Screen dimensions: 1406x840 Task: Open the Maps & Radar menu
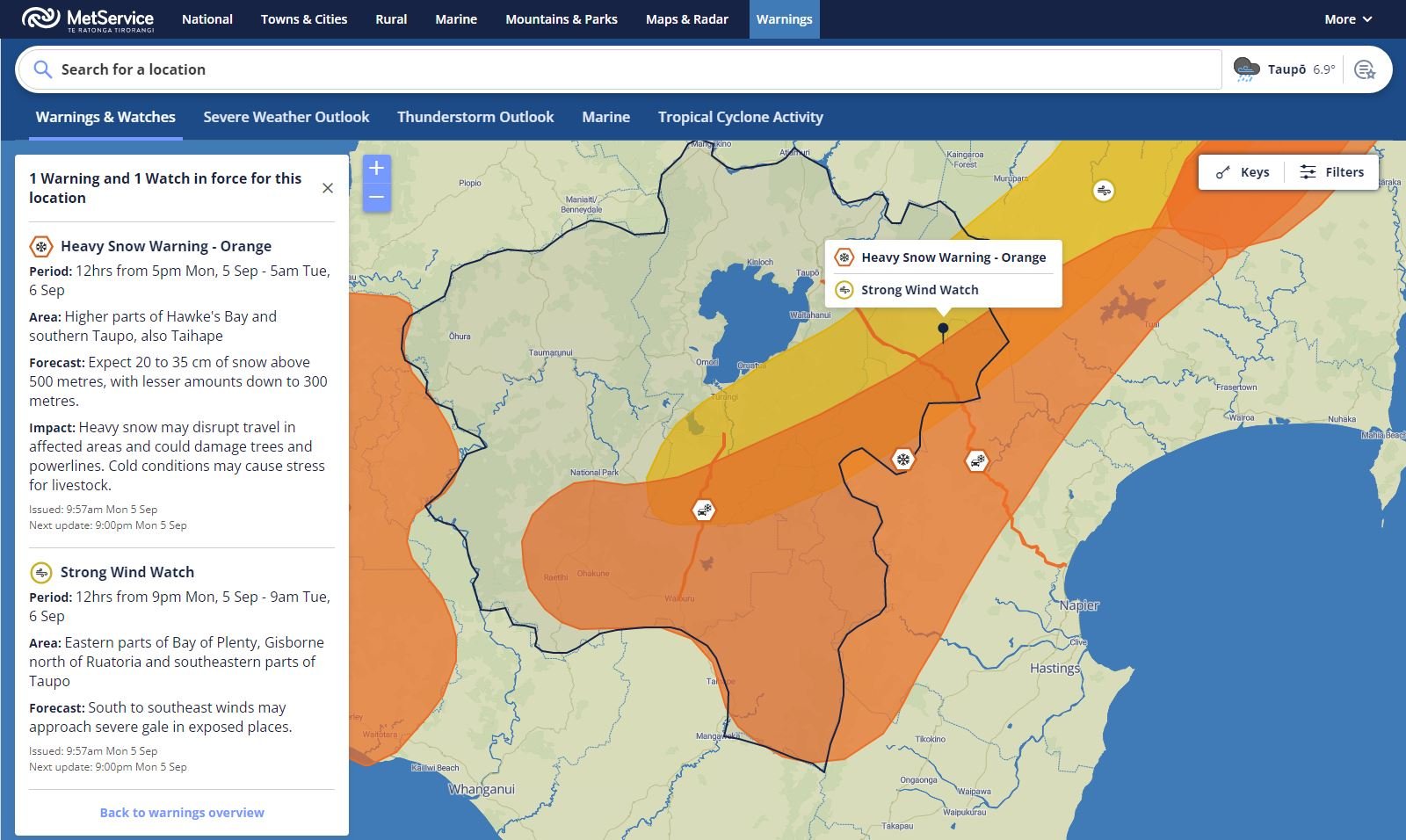[x=687, y=19]
